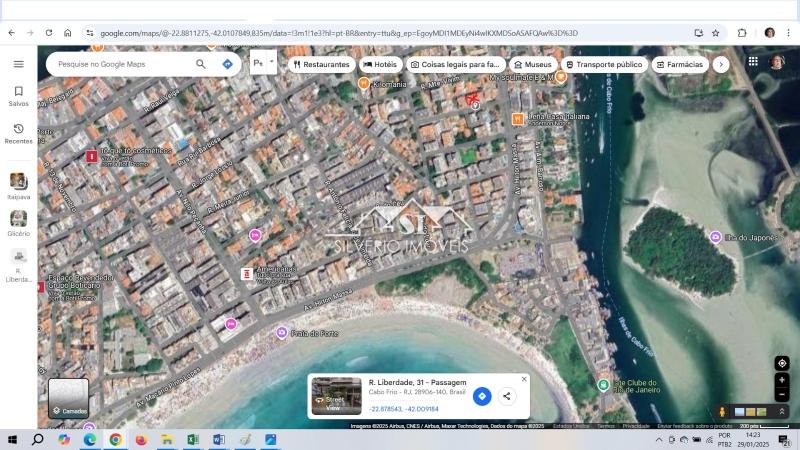Select the Street View pegman
This screenshot has width=800, height=450.
722,411
